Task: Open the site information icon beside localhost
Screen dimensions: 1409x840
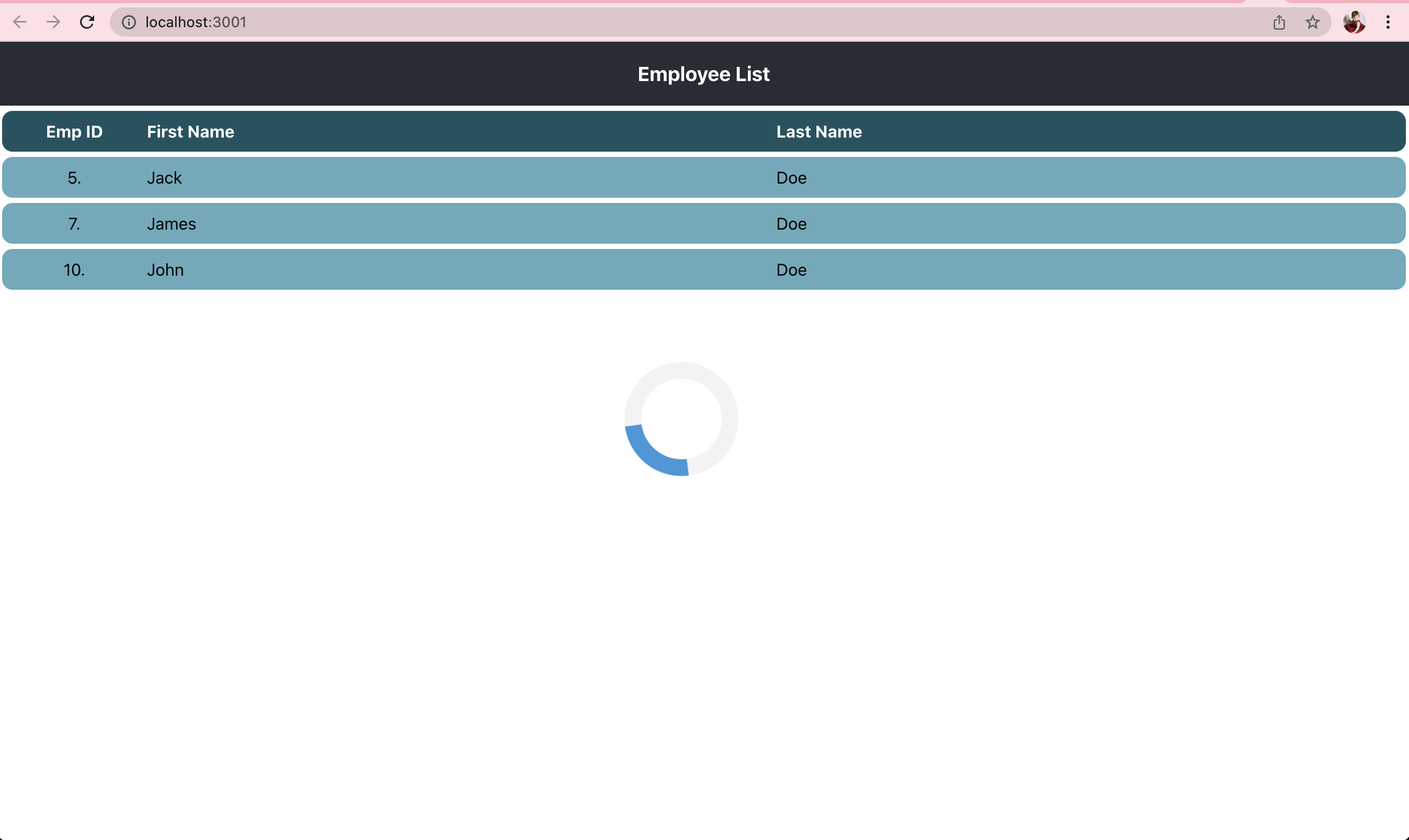Action: (129, 22)
